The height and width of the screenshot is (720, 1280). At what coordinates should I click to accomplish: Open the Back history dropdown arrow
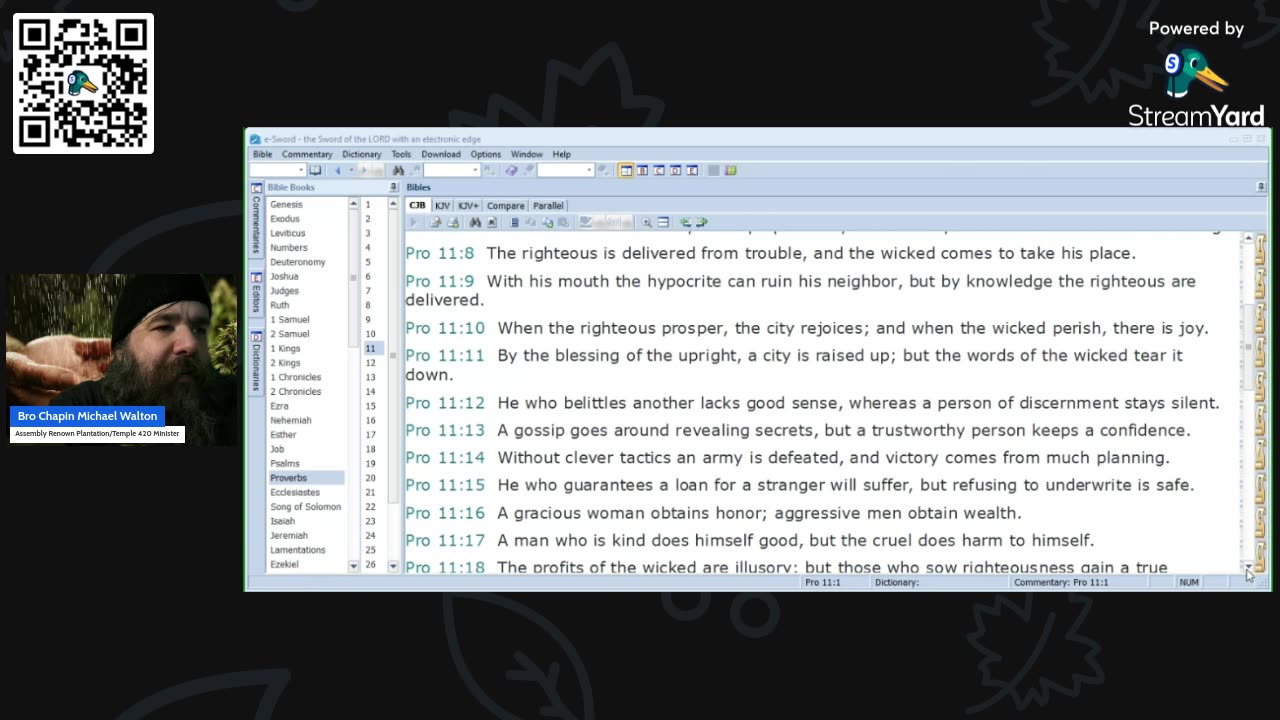(x=350, y=170)
